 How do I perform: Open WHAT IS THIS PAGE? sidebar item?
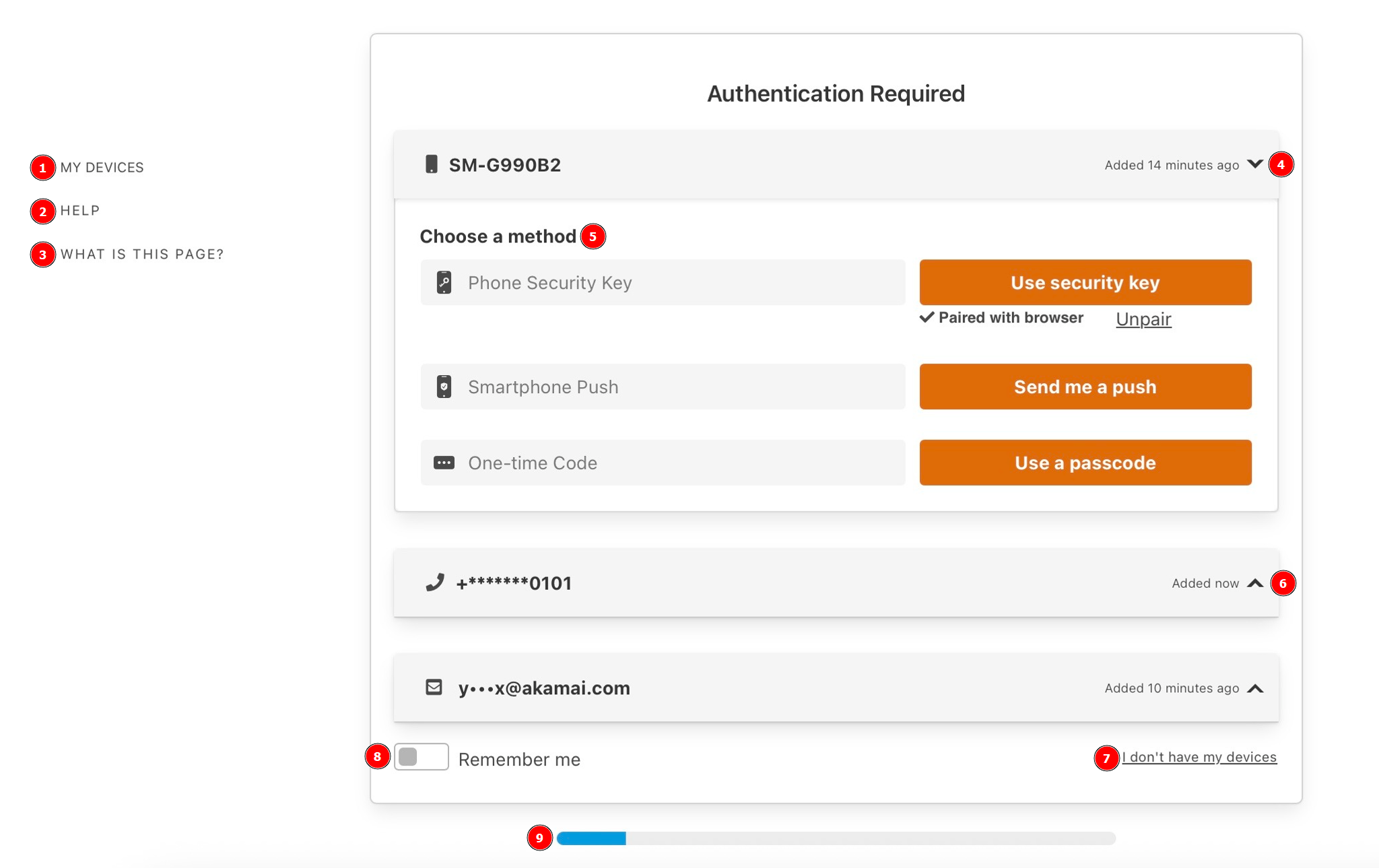point(142,255)
